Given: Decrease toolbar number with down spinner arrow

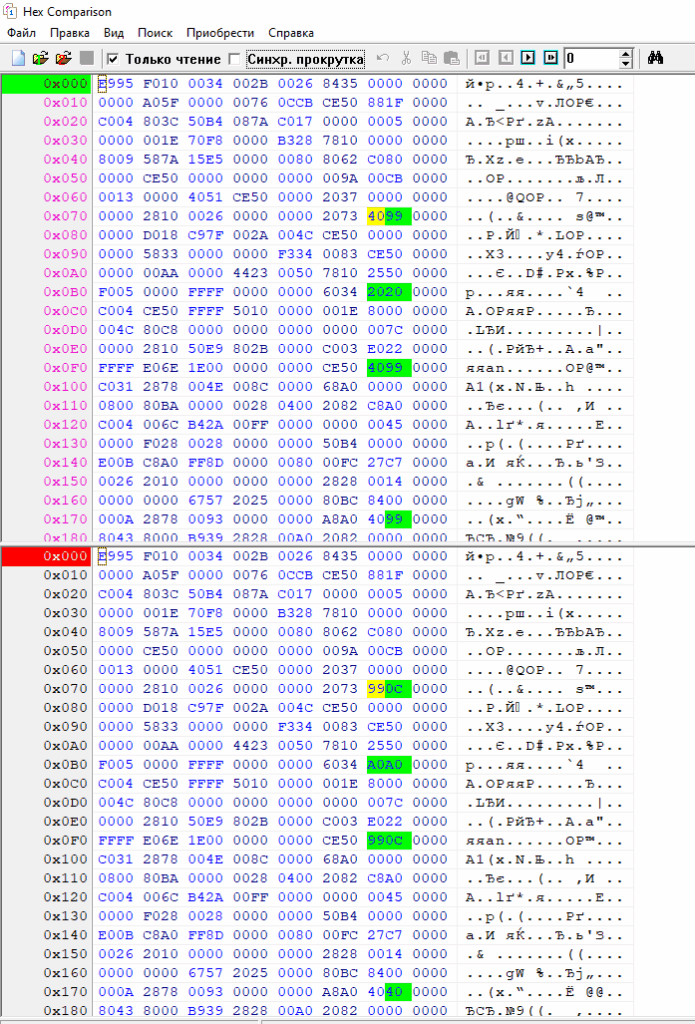Looking at the screenshot, I should pos(626,63).
